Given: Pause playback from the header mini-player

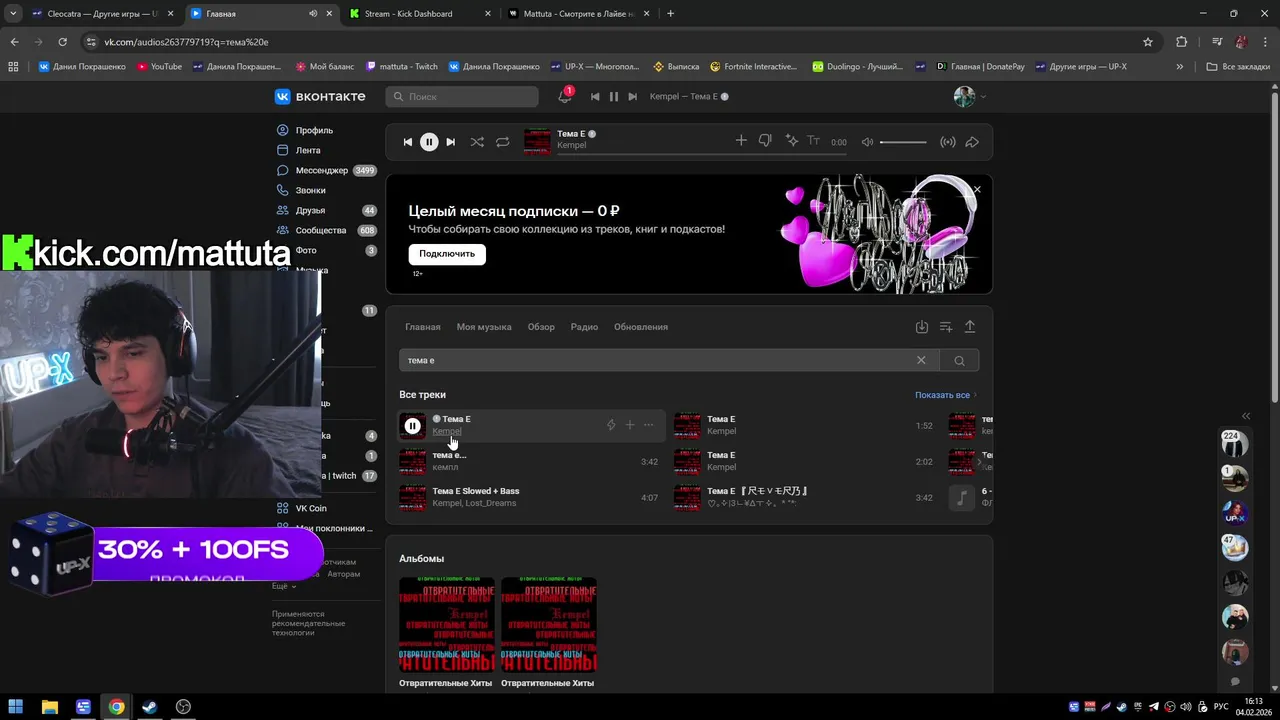Looking at the screenshot, I should point(614,97).
